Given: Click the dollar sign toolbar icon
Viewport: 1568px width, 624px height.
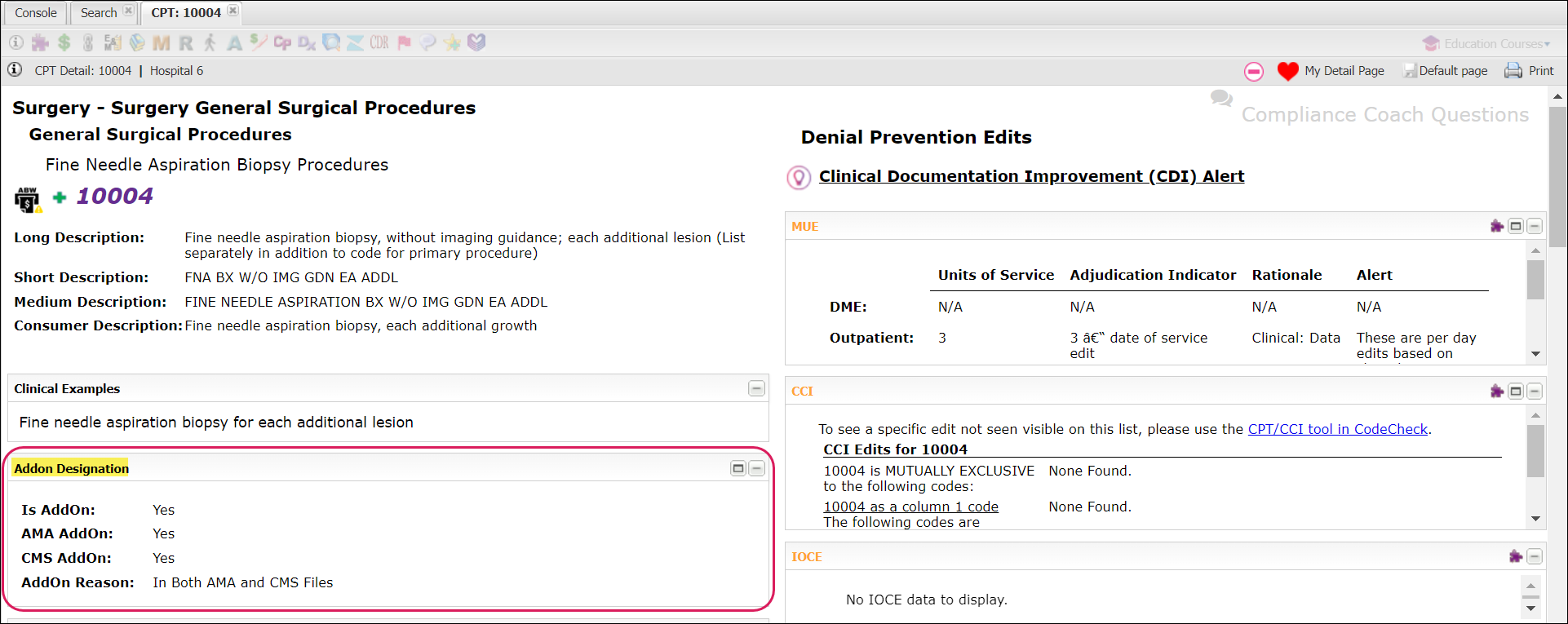Looking at the screenshot, I should pyautogui.click(x=64, y=42).
